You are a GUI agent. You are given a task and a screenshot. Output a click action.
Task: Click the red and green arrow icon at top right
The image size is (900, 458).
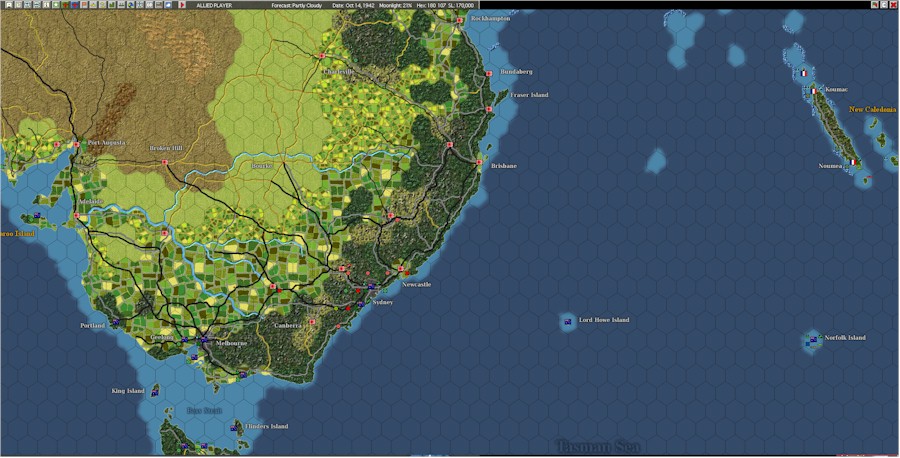click(x=875, y=5)
